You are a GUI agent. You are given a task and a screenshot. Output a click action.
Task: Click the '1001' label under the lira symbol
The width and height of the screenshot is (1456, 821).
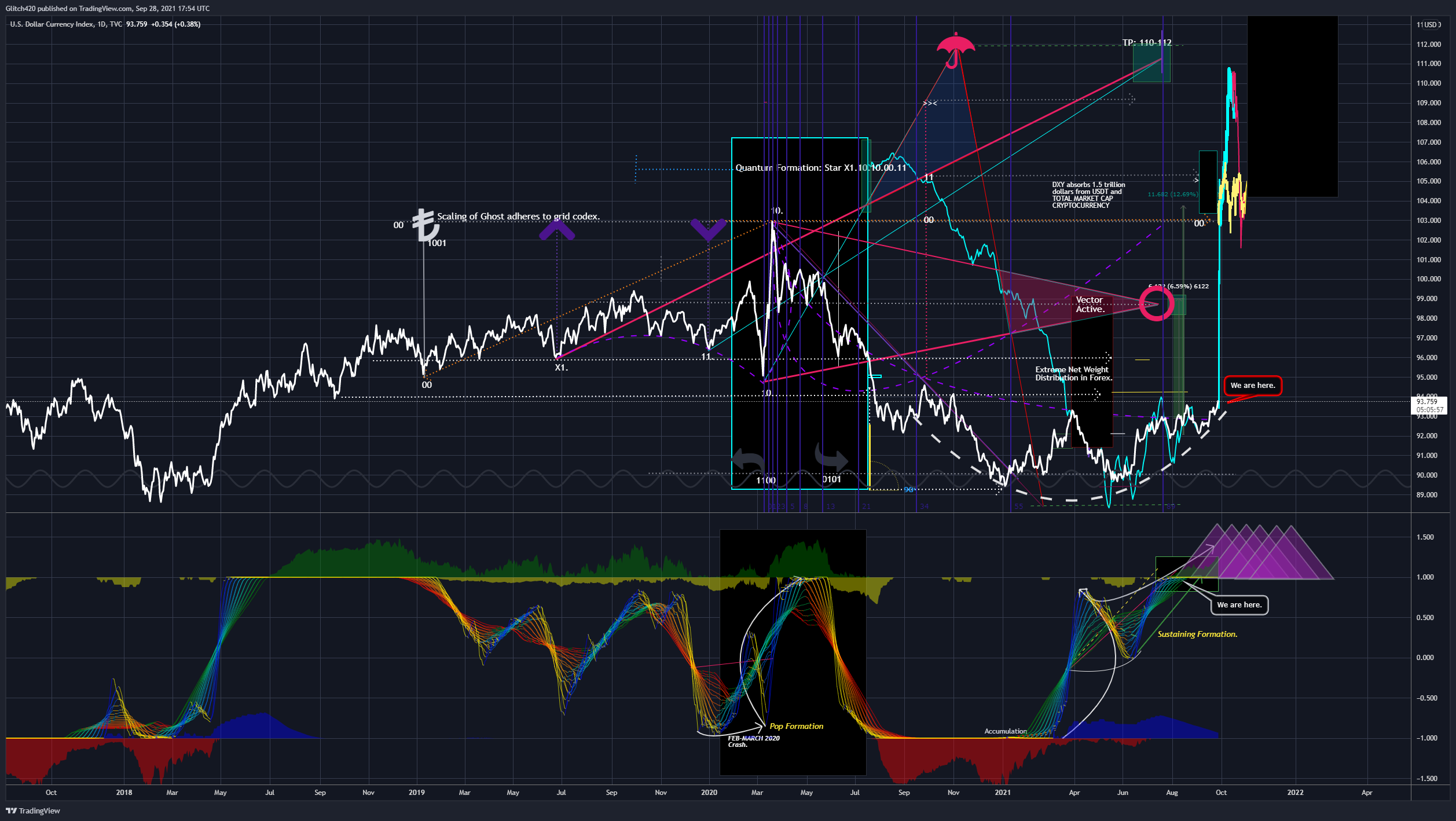(437, 243)
